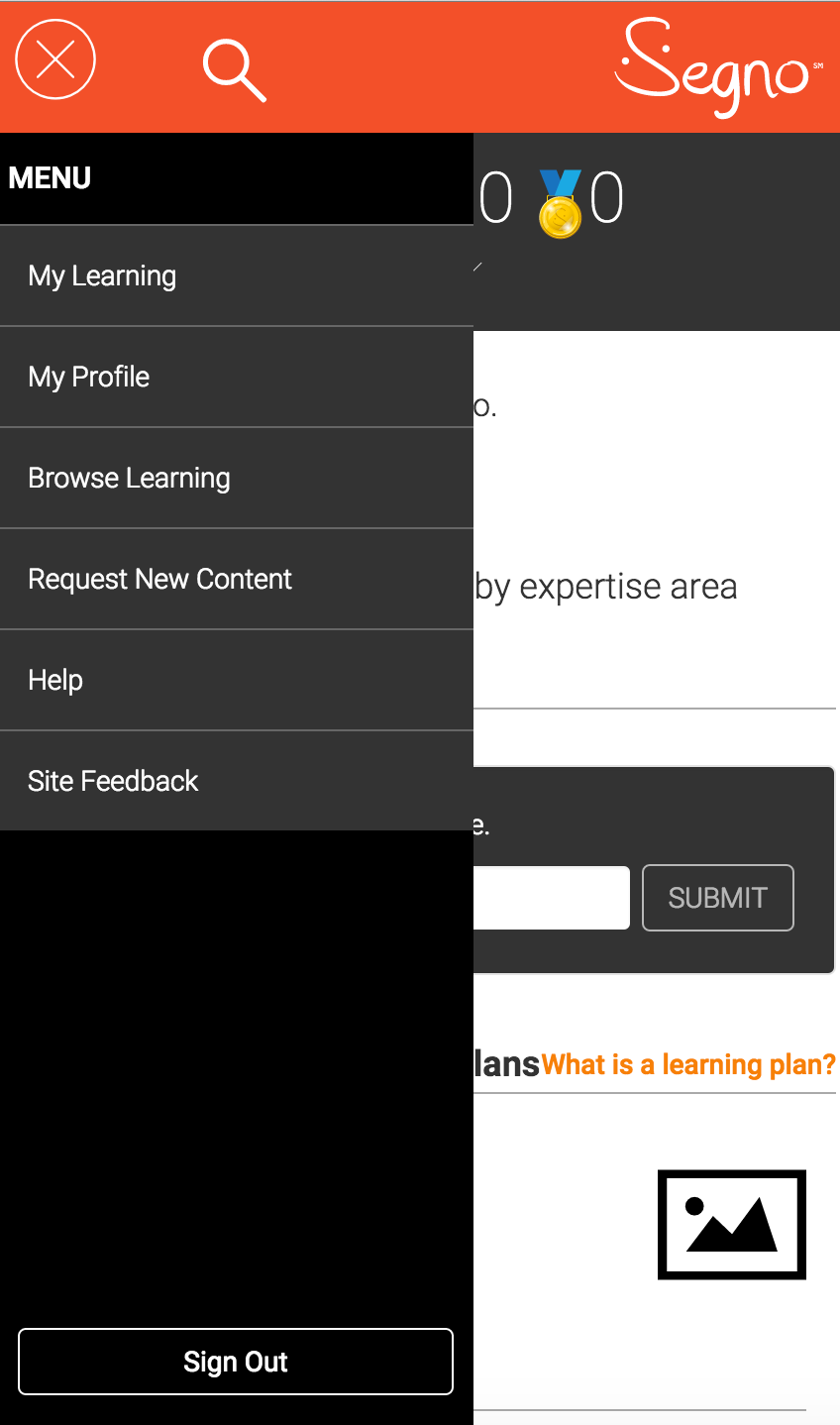Viewport: 840px width, 1425px height.
Task: Click the SUBMIT button
Action: point(718,898)
